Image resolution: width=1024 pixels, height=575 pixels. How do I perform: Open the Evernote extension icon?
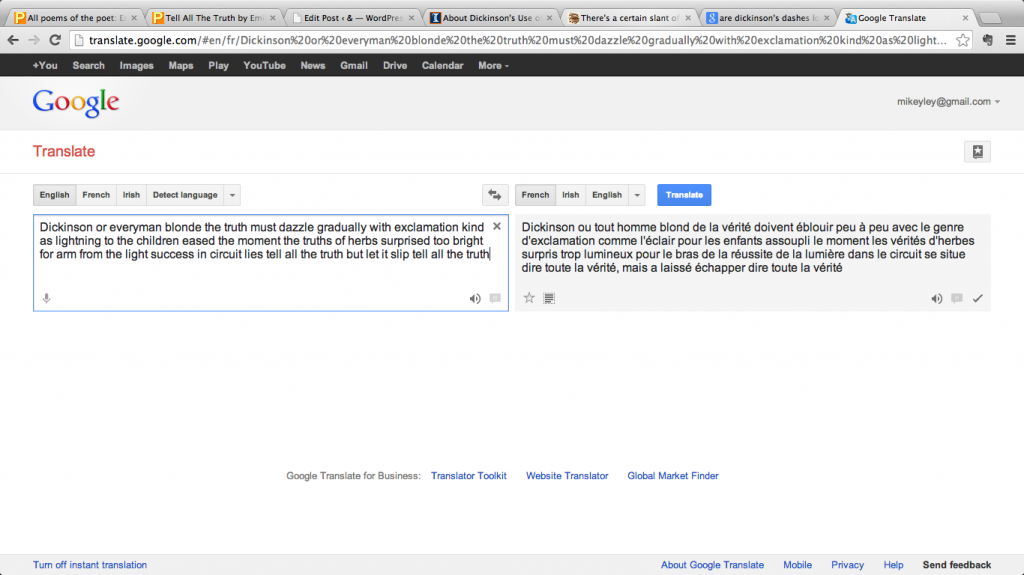[x=987, y=41]
